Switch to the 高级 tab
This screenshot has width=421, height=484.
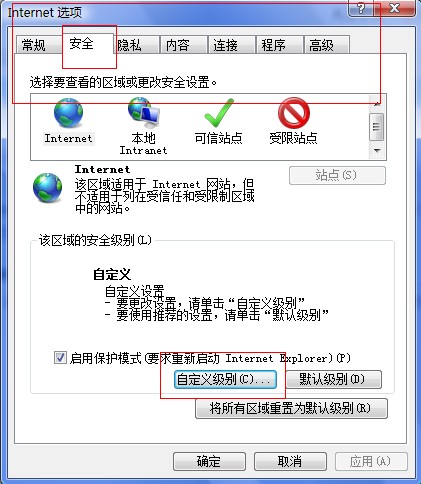(x=327, y=45)
